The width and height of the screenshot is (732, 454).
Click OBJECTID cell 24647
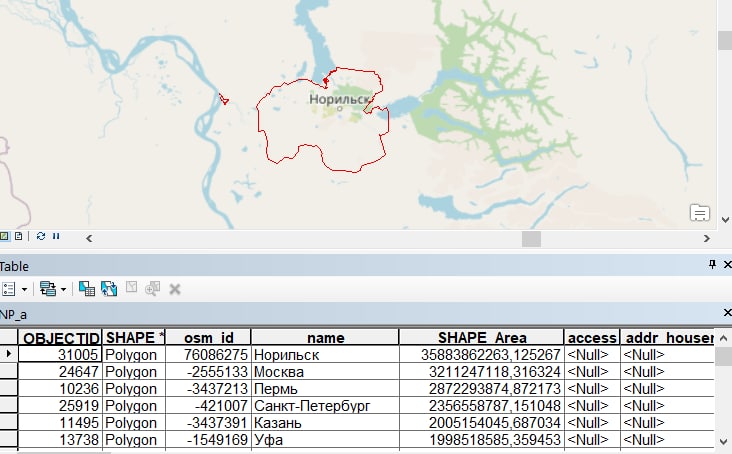60,372
